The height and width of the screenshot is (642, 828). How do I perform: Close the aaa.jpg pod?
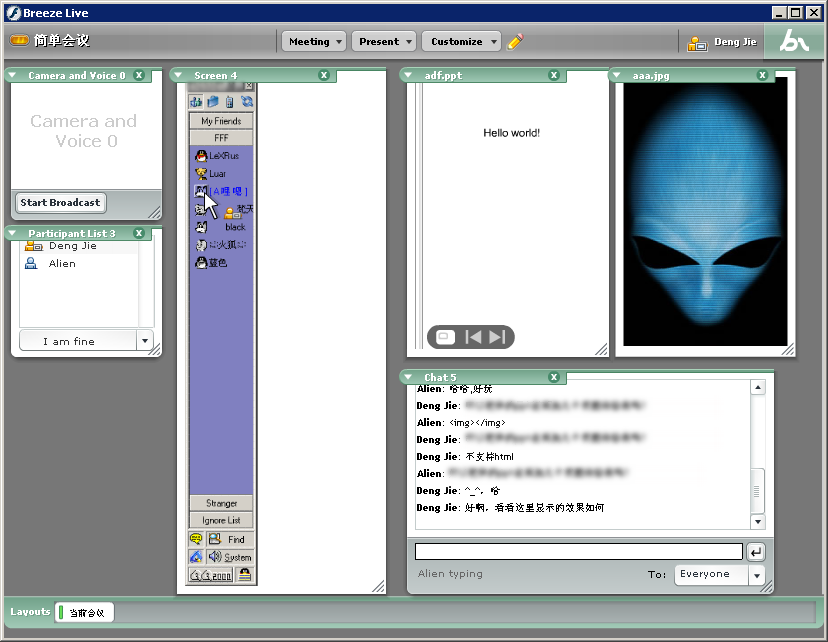coord(763,75)
